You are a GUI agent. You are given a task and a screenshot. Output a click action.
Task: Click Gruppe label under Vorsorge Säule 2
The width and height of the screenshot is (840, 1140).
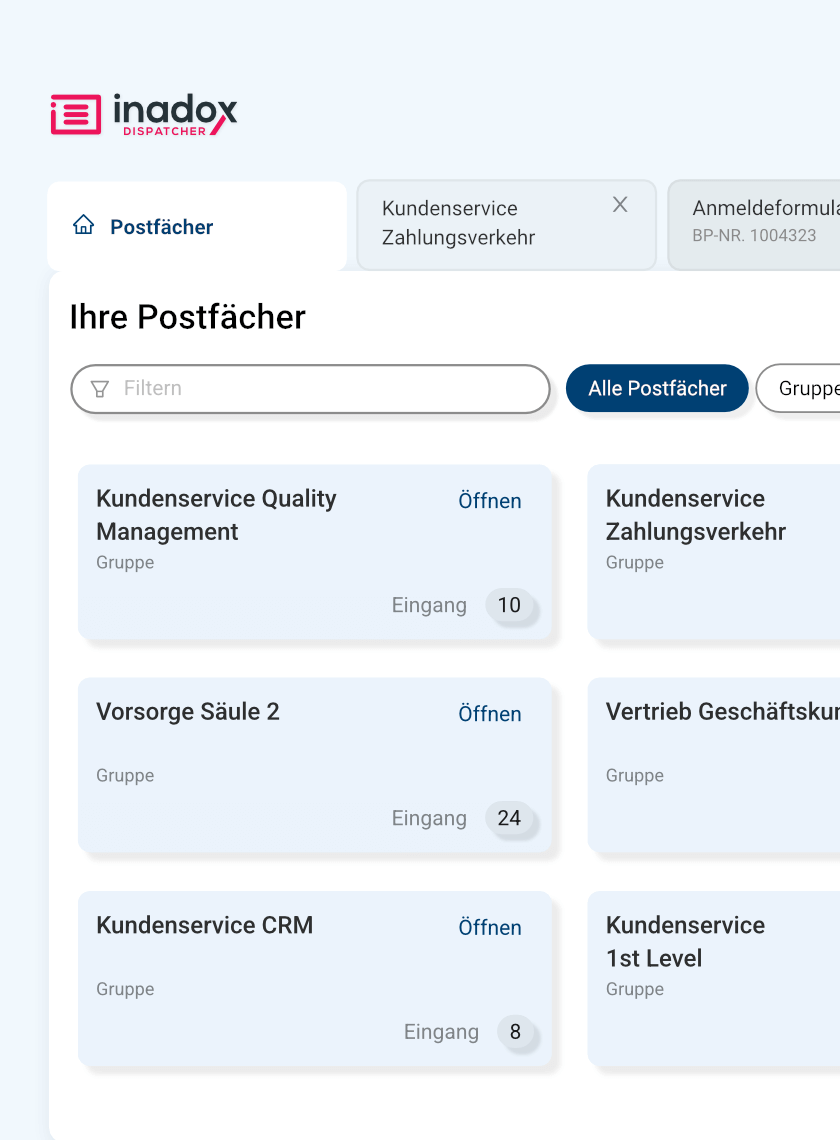pyautogui.click(x=125, y=776)
